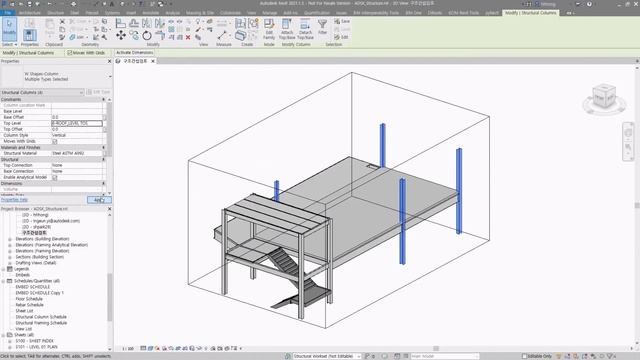Select Structural Column Schedule in browser
The width and height of the screenshot is (640, 360).
41,317
